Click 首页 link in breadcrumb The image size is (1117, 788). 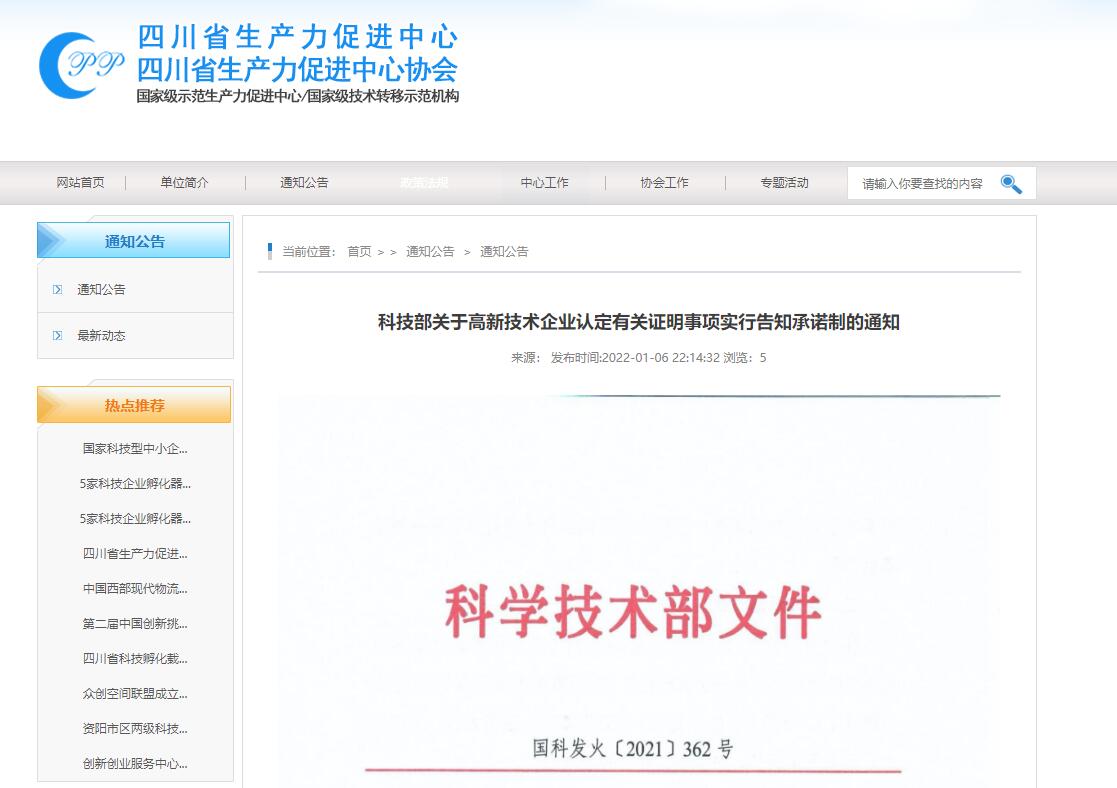click(x=359, y=252)
